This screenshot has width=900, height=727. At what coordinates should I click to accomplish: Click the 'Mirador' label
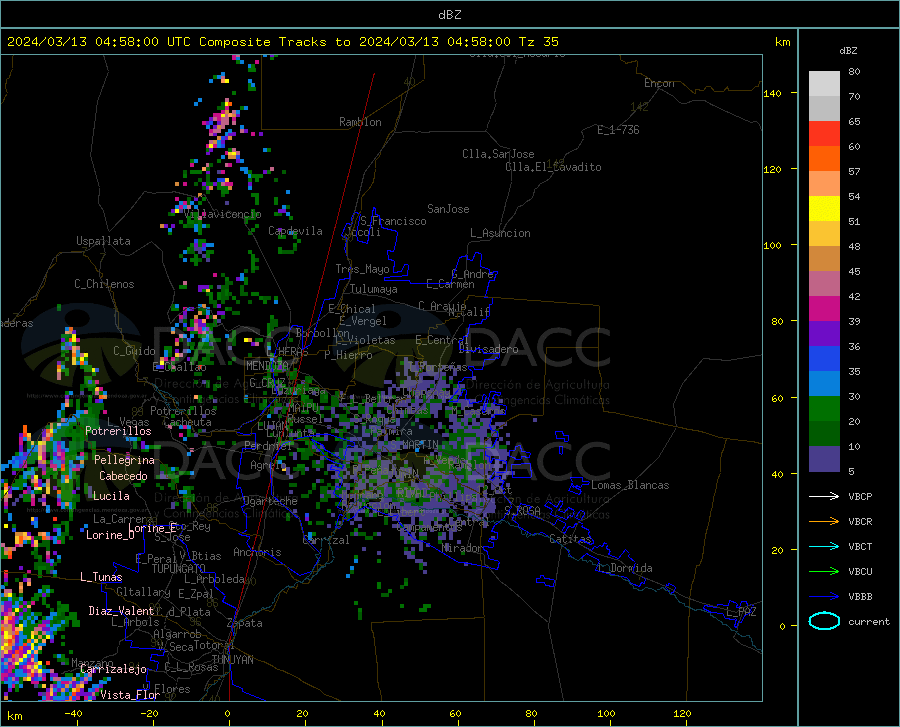(x=462, y=548)
